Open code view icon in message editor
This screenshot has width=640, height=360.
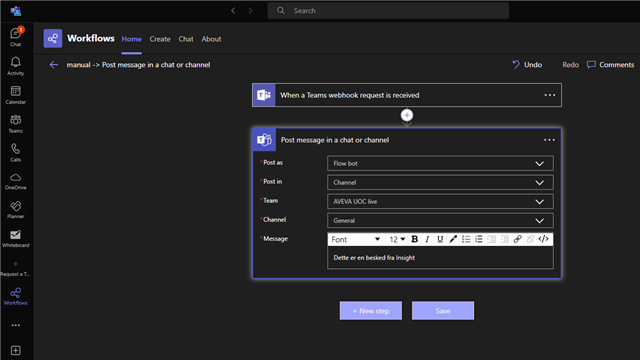(543, 239)
